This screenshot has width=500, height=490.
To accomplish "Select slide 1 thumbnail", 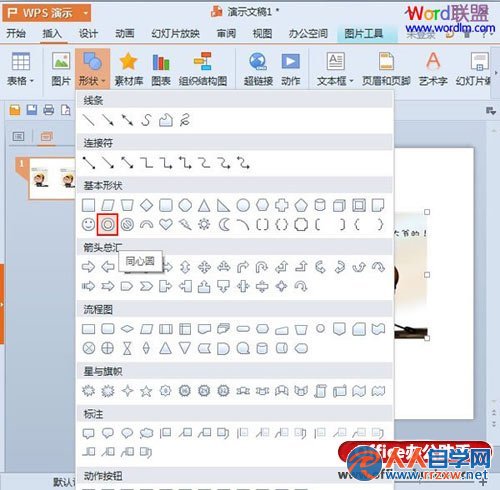I will 52,178.
